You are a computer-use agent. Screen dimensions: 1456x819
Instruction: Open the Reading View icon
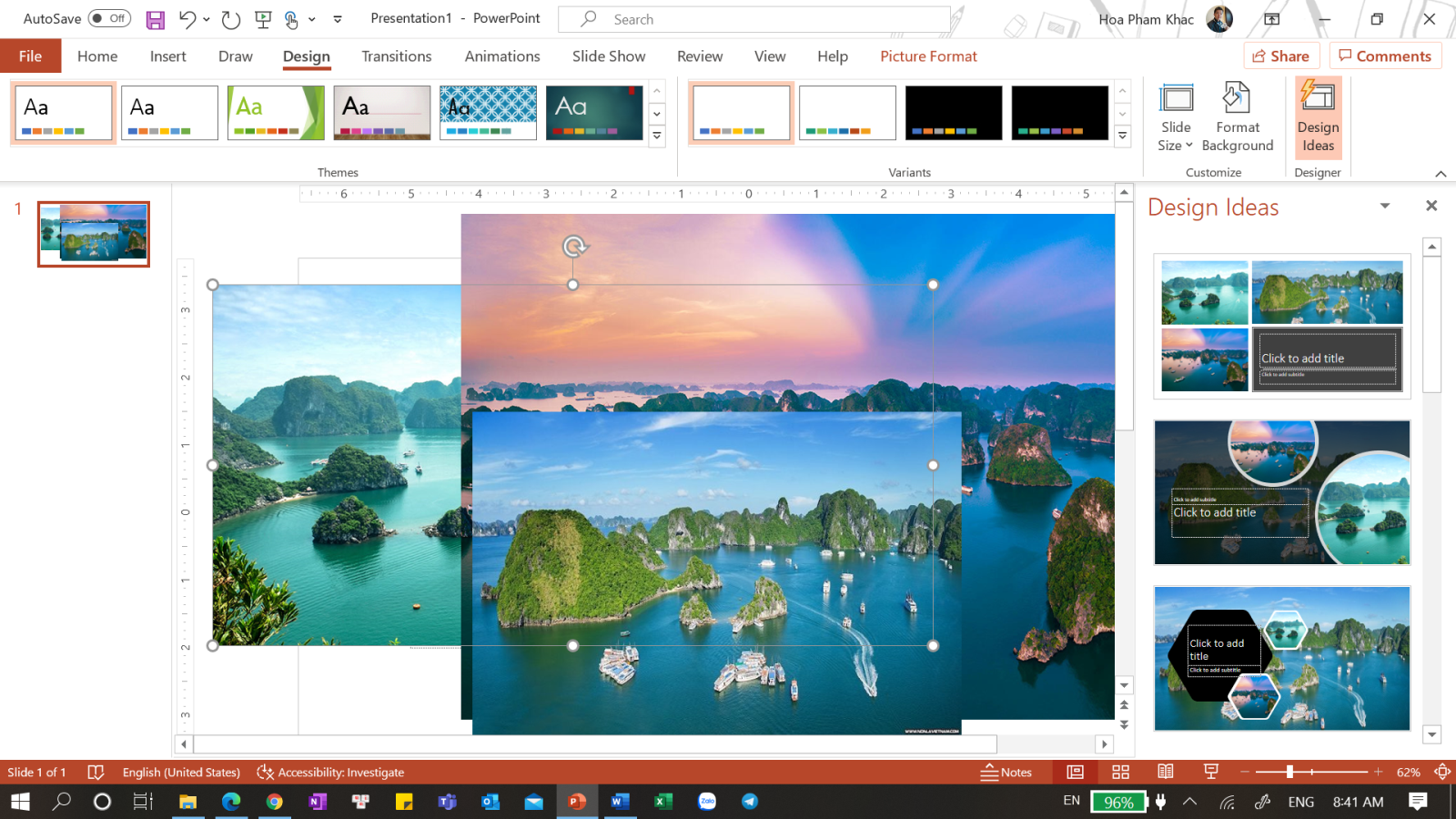(x=1165, y=771)
